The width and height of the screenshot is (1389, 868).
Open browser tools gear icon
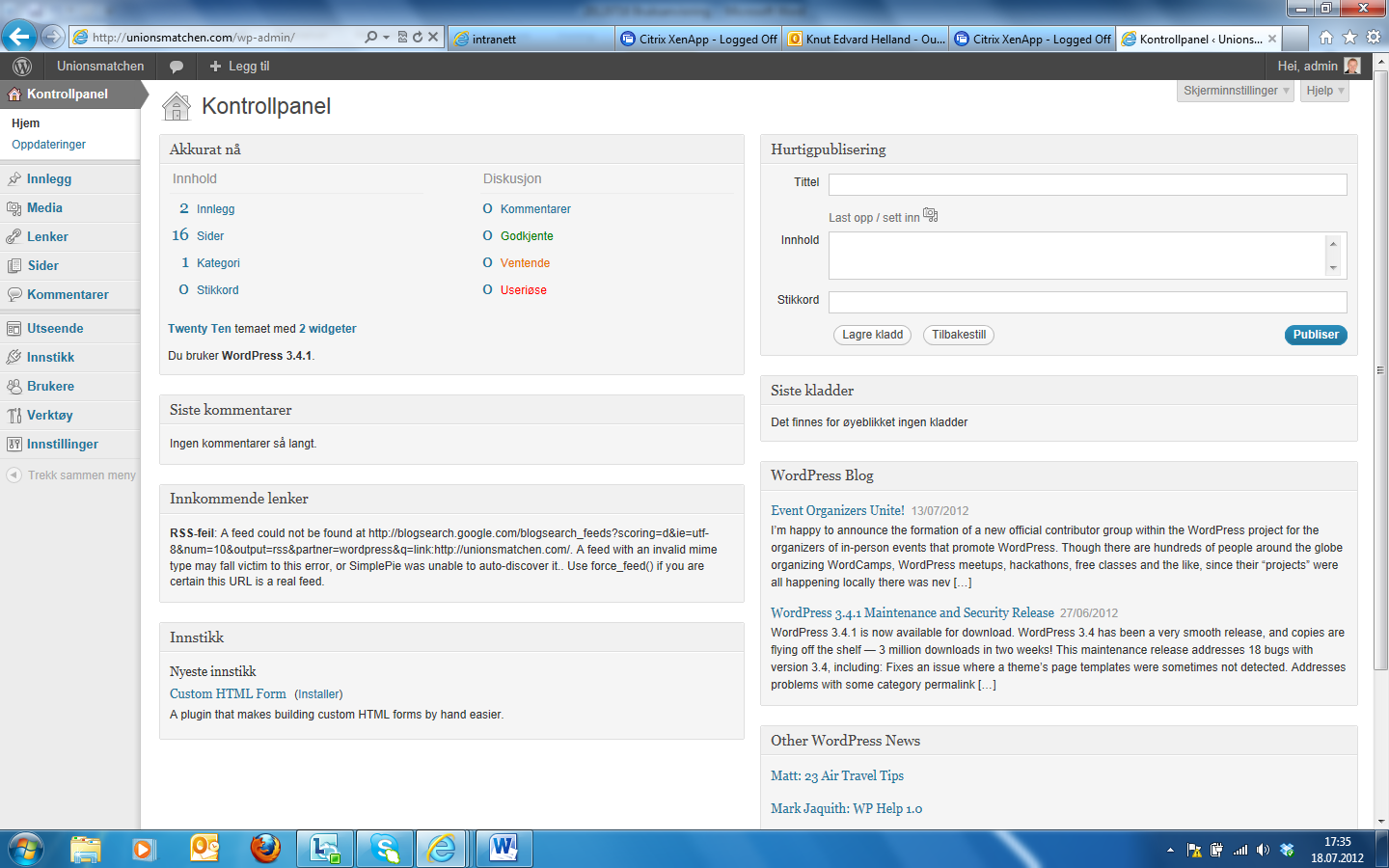point(1374,37)
